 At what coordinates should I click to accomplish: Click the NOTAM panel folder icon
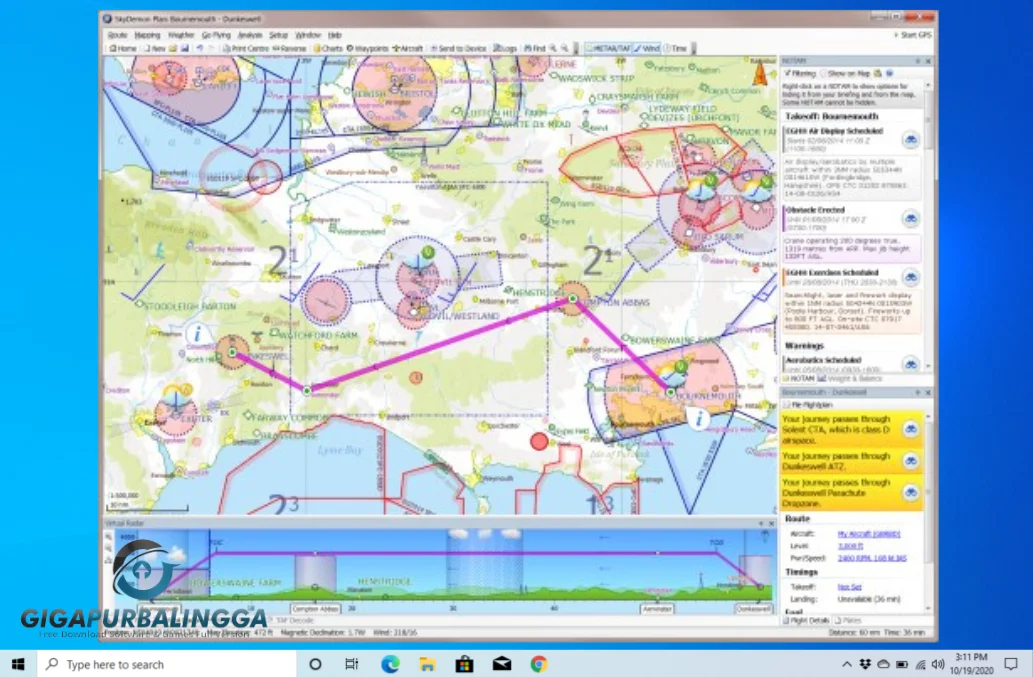click(x=878, y=73)
